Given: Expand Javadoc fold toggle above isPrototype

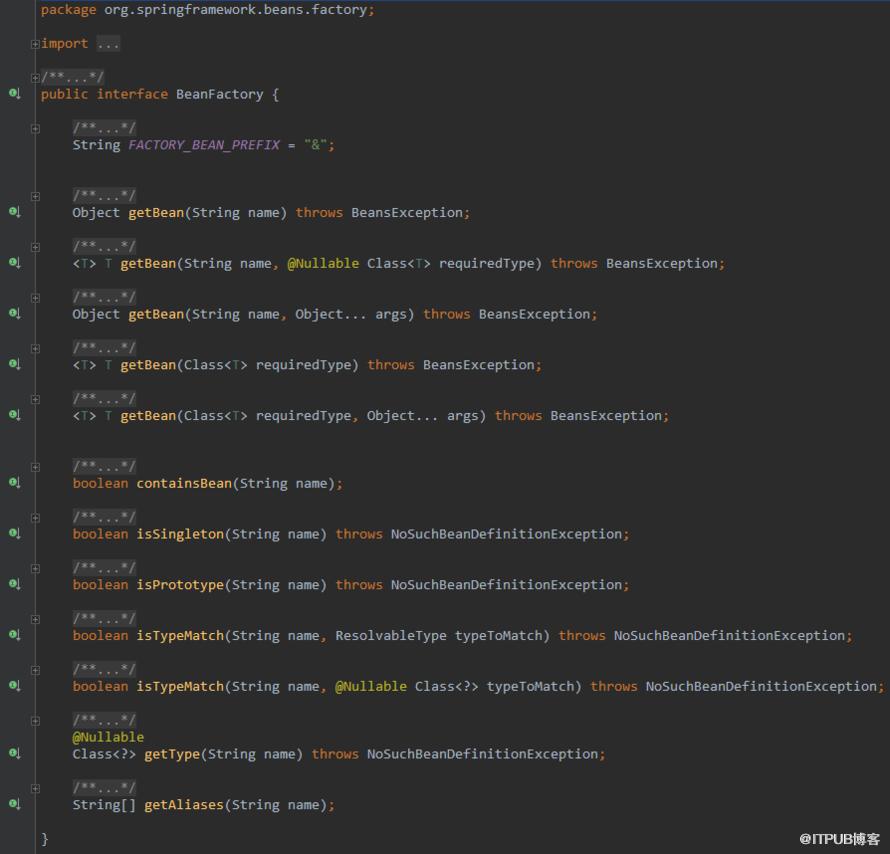Looking at the screenshot, I should [x=35, y=569].
